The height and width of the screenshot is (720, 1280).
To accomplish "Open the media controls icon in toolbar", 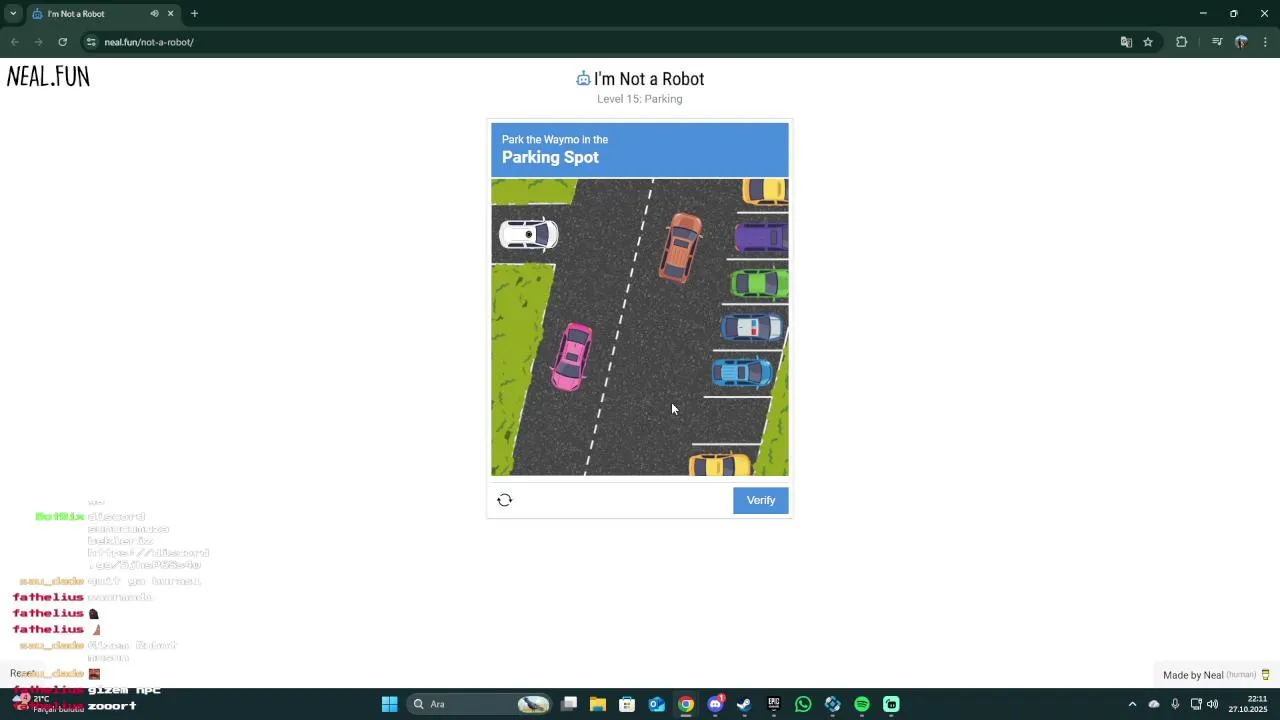I will point(1217,42).
